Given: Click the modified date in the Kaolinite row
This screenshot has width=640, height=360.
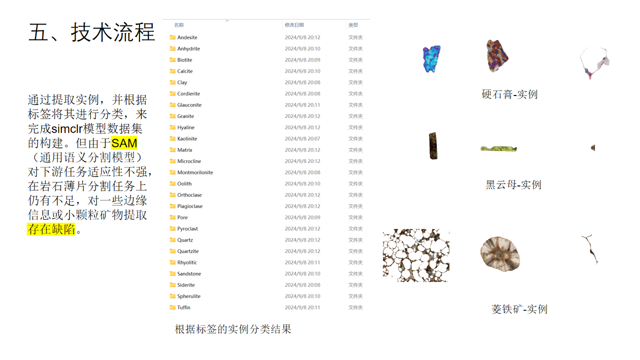Looking at the screenshot, I should coord(302,138).
